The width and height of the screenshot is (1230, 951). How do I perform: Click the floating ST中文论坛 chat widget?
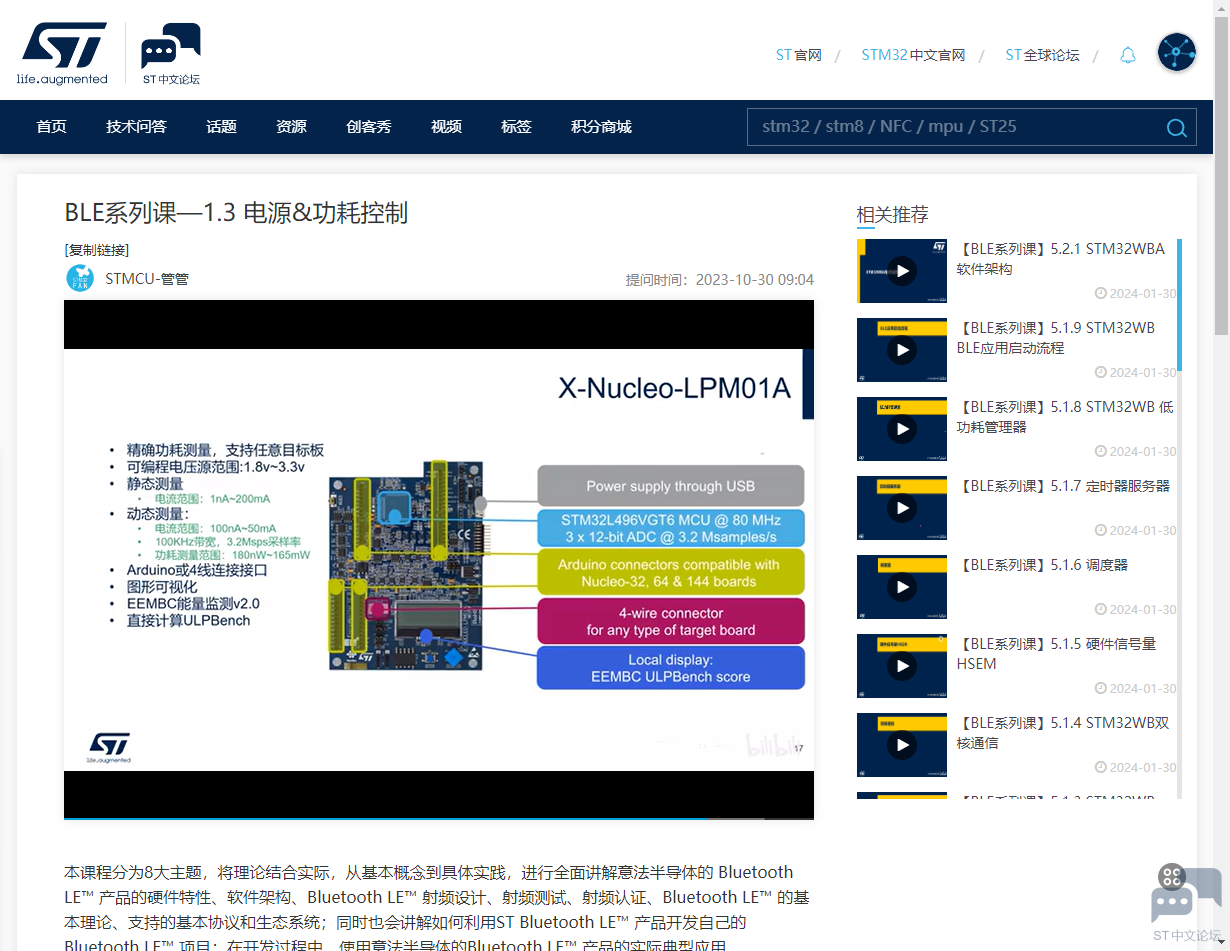pyautogui.click(x=1186, y=903)
